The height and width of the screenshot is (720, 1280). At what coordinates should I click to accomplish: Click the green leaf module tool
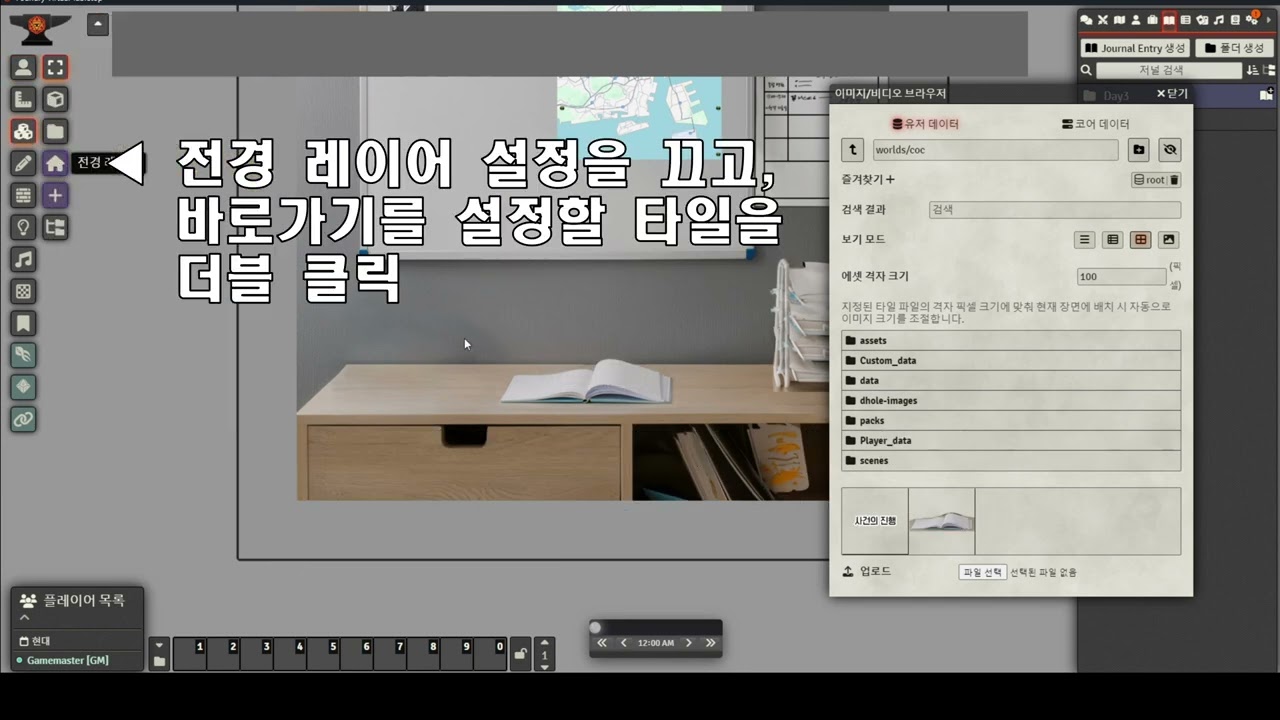24,355
